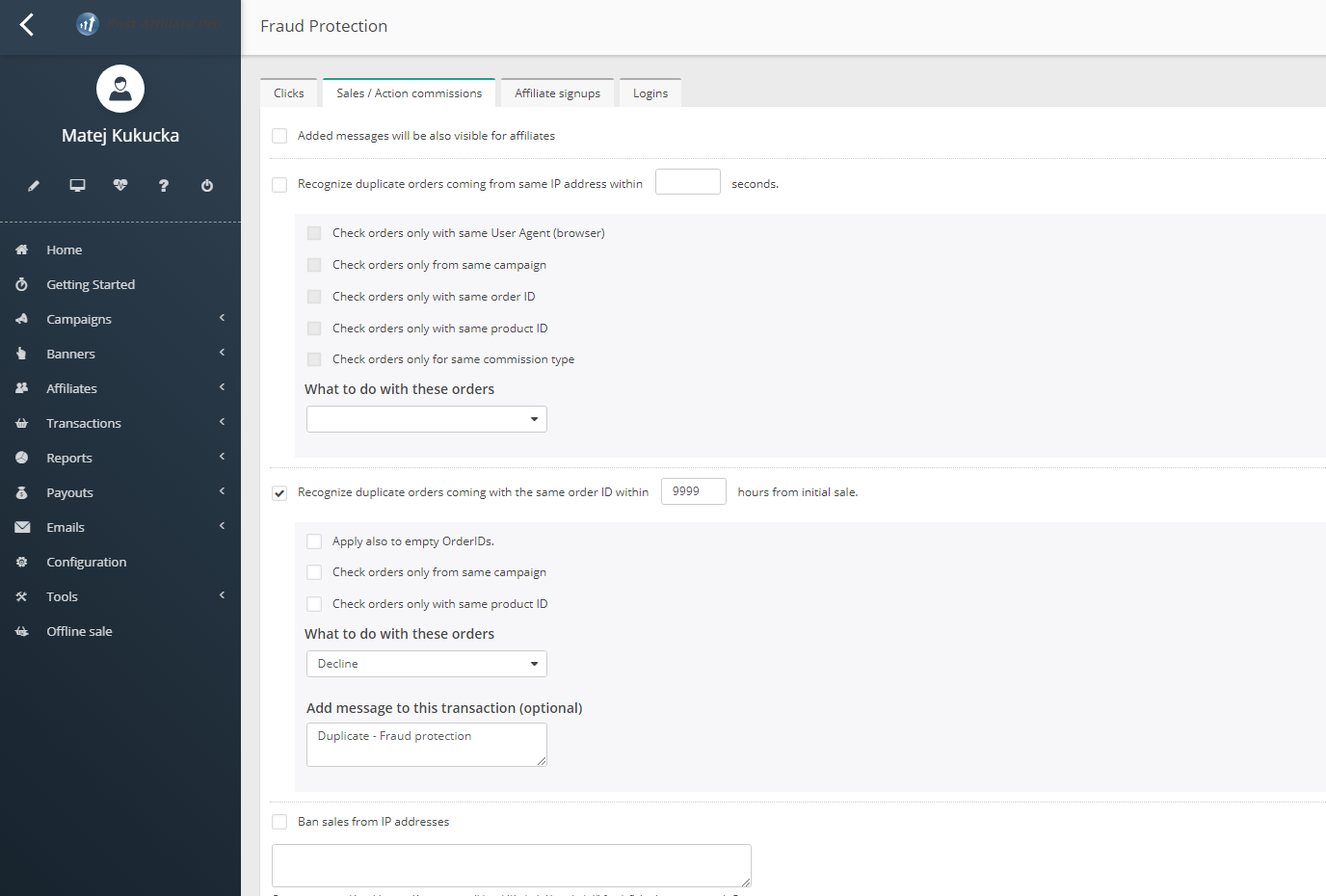
Task: Click the back arrow at top left
Action: [x=26, y=24]
